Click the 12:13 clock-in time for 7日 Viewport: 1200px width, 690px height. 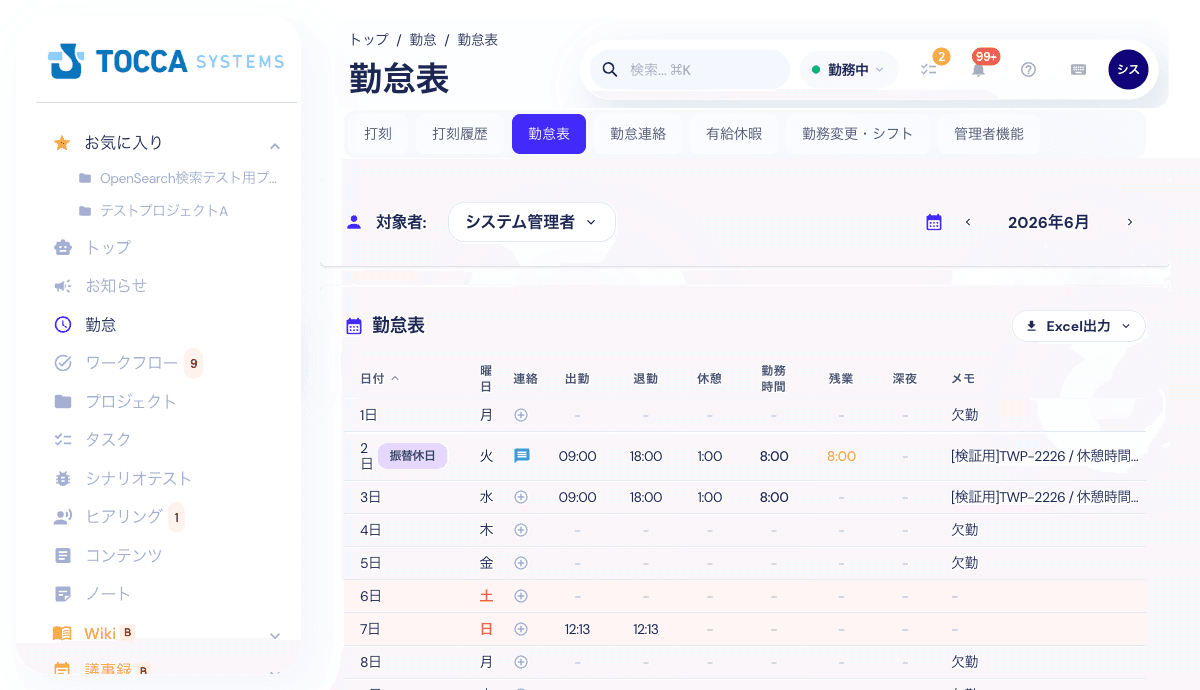point(577,629)
